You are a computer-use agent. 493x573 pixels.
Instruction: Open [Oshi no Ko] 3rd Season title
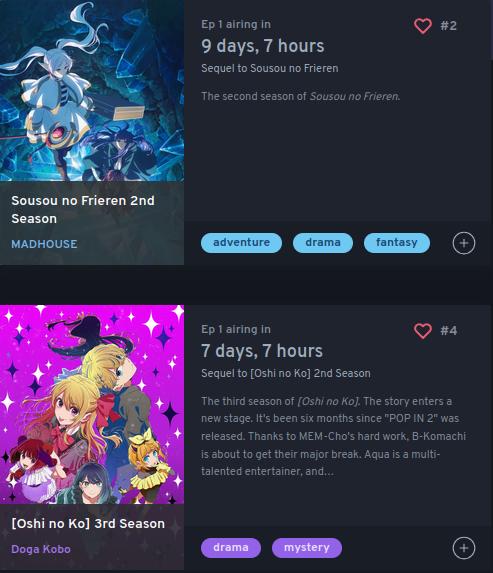click(88, 524)
